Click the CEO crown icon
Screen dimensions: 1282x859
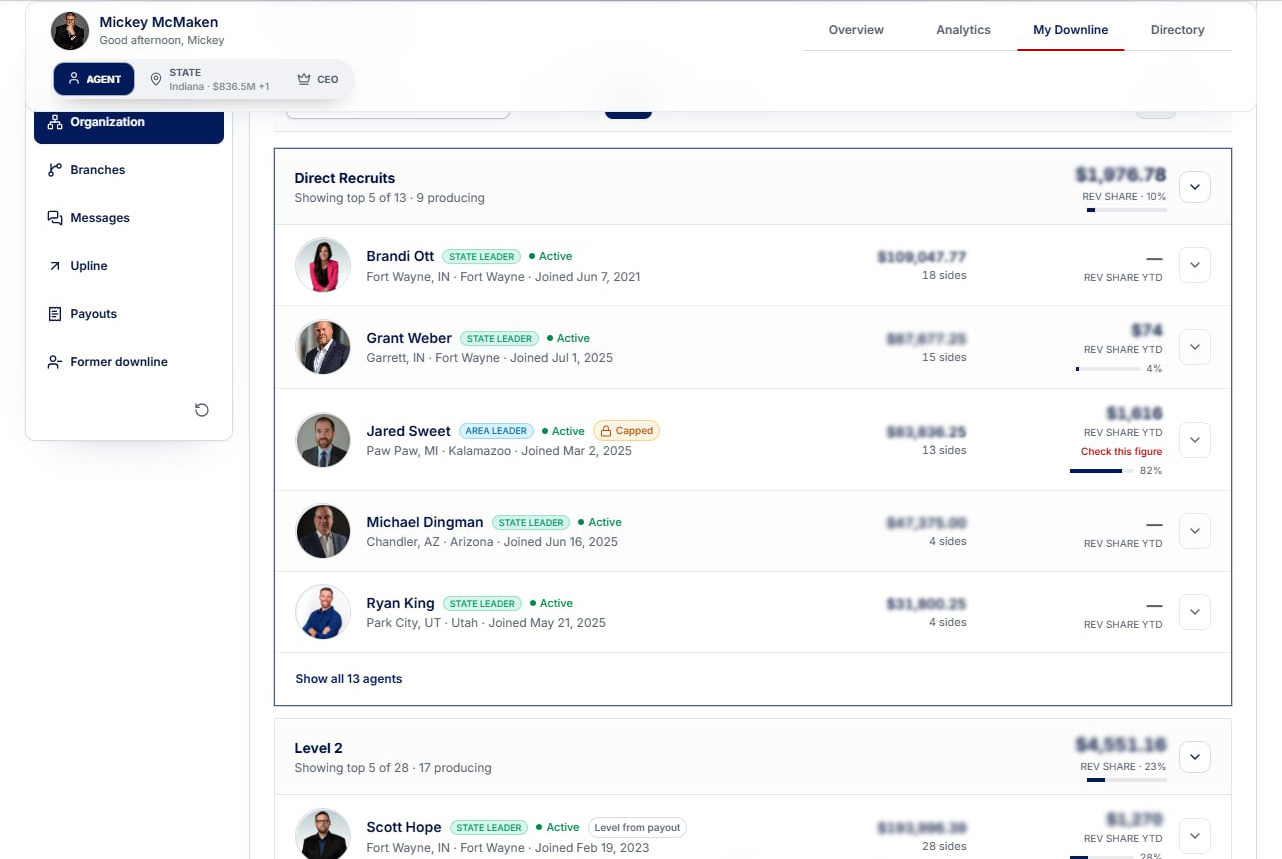coord(304,79)
